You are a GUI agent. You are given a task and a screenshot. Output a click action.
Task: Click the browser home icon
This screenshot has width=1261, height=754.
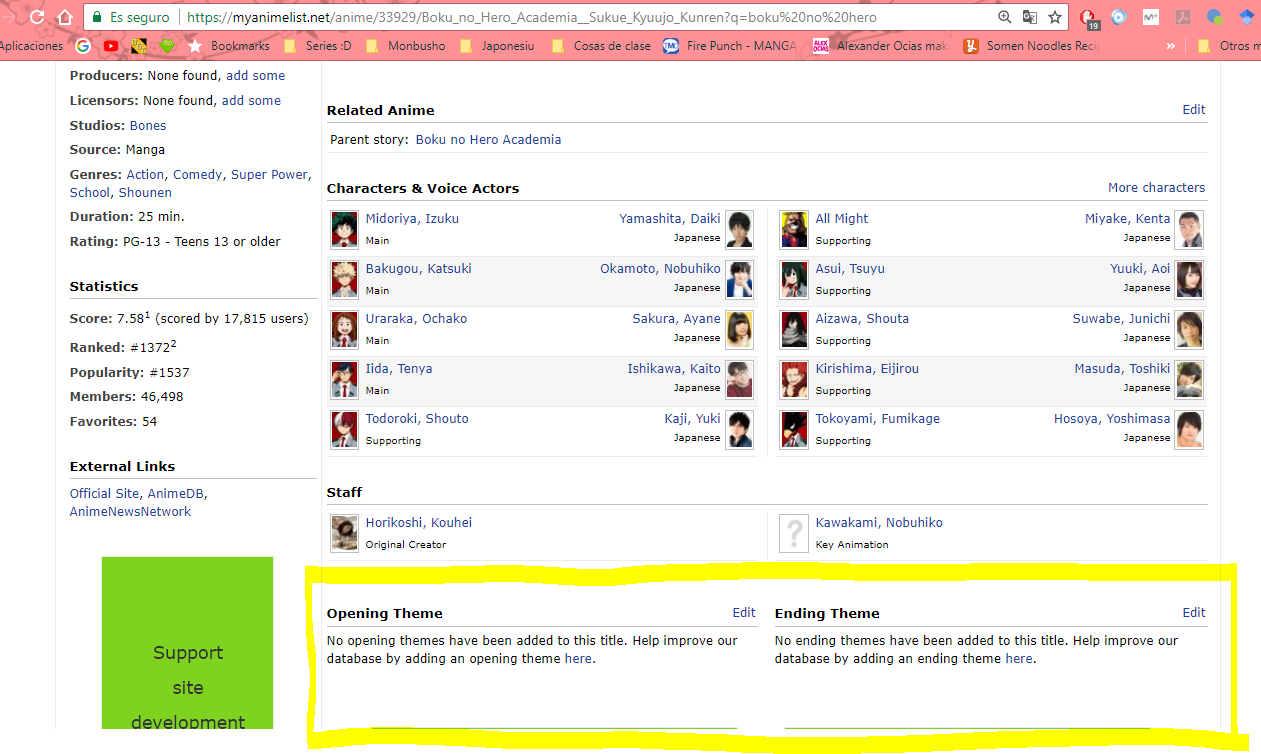tap(65, 17)
